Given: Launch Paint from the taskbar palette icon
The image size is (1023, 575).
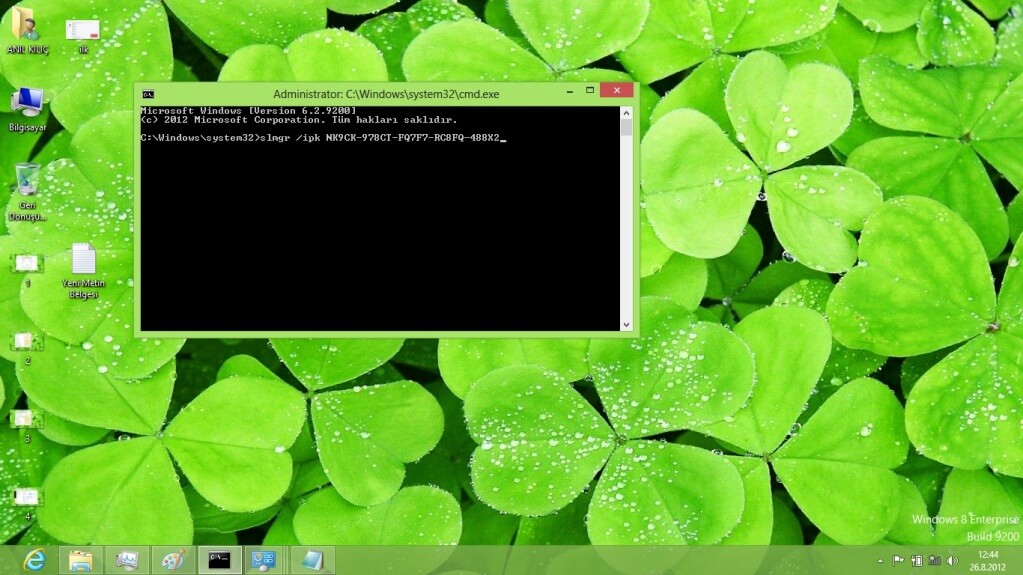Looking at the screenshot, I should (x=172, y=560).
